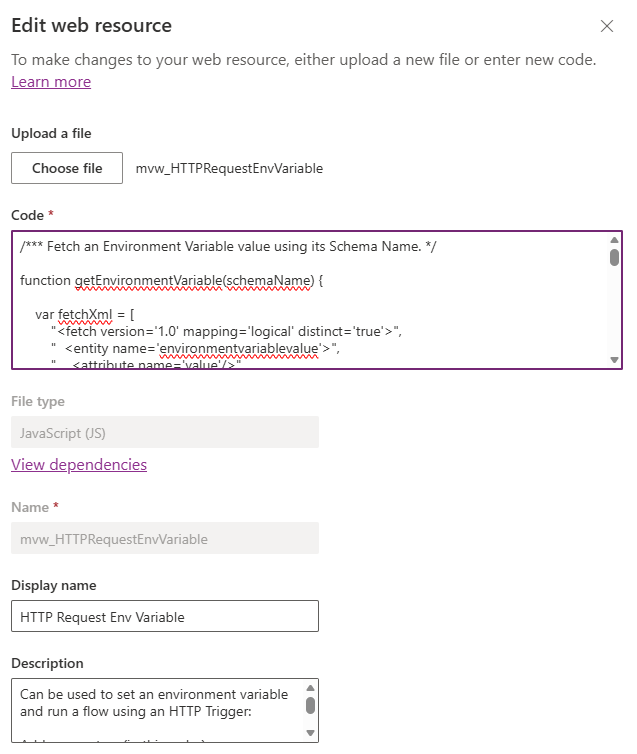This screenshot has height=754, width=637.
Task: Click the fetch version line in code
Action: (x=220, y=331)
